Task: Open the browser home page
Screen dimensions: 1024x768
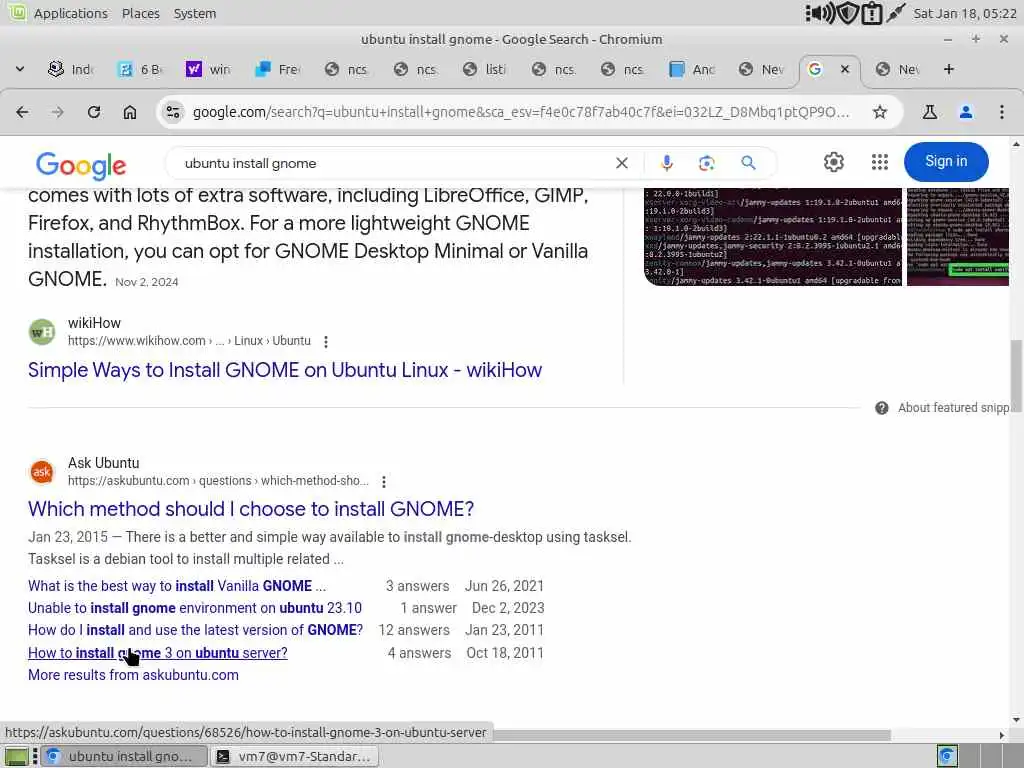Action: [x=130, y=112]
